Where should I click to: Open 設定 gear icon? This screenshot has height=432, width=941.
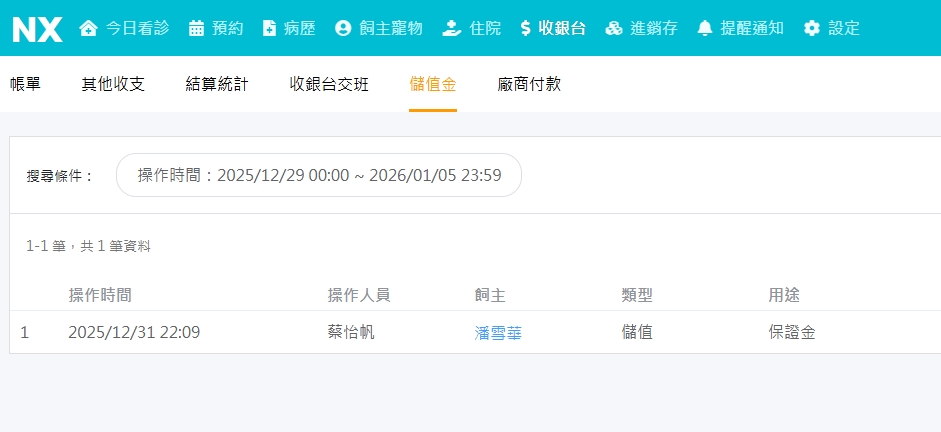pyautogui.click(x=812, y=29)
